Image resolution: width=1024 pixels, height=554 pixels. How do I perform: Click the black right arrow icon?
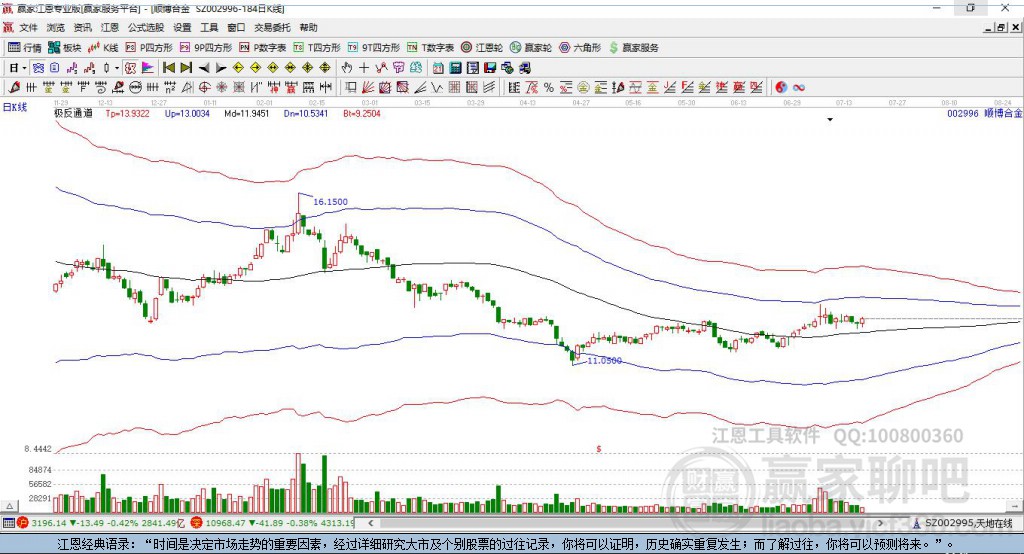pyautogui.click(x=221, y=68)
